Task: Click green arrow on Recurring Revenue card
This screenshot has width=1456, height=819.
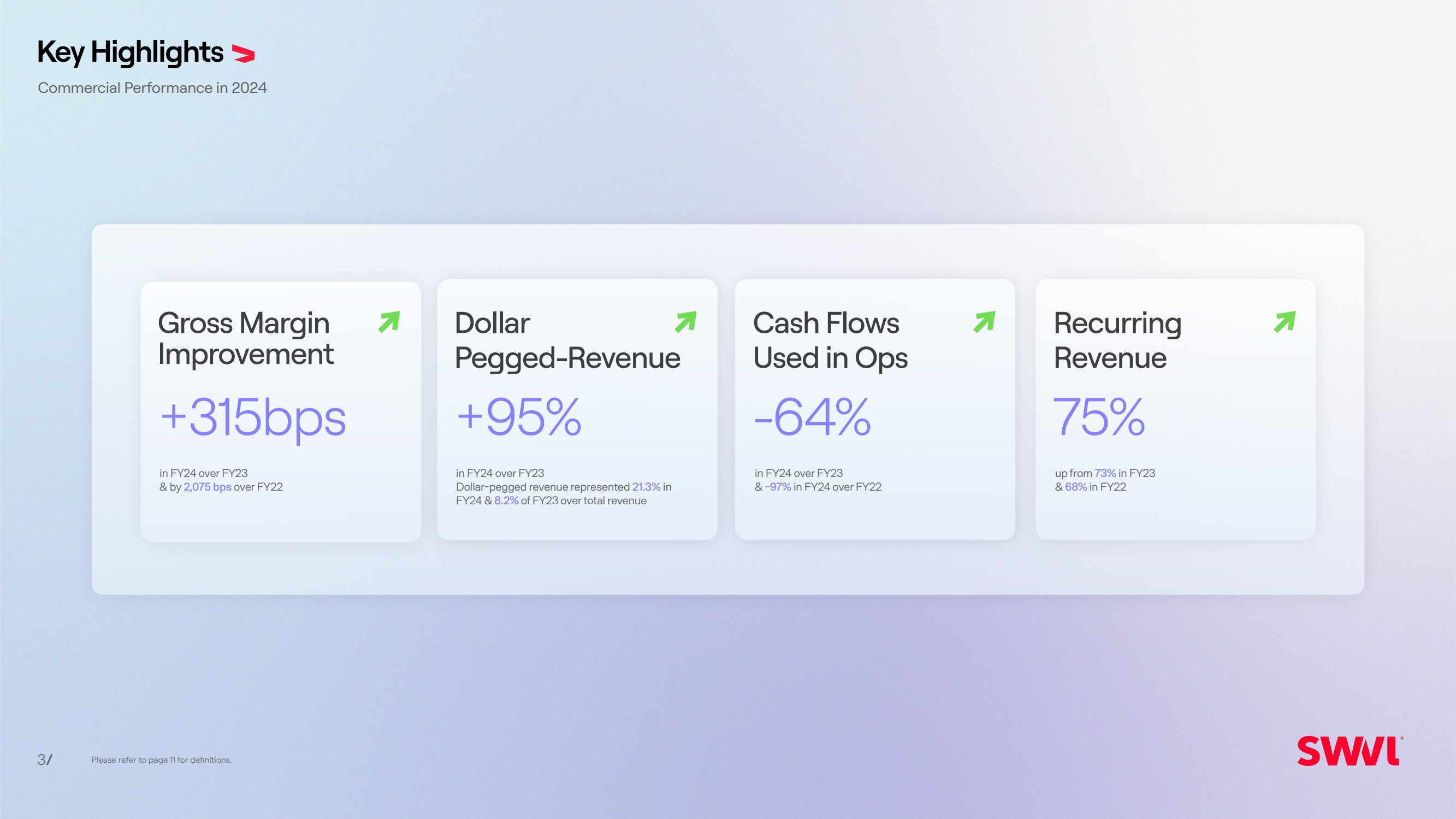Action: [1284, 322]
